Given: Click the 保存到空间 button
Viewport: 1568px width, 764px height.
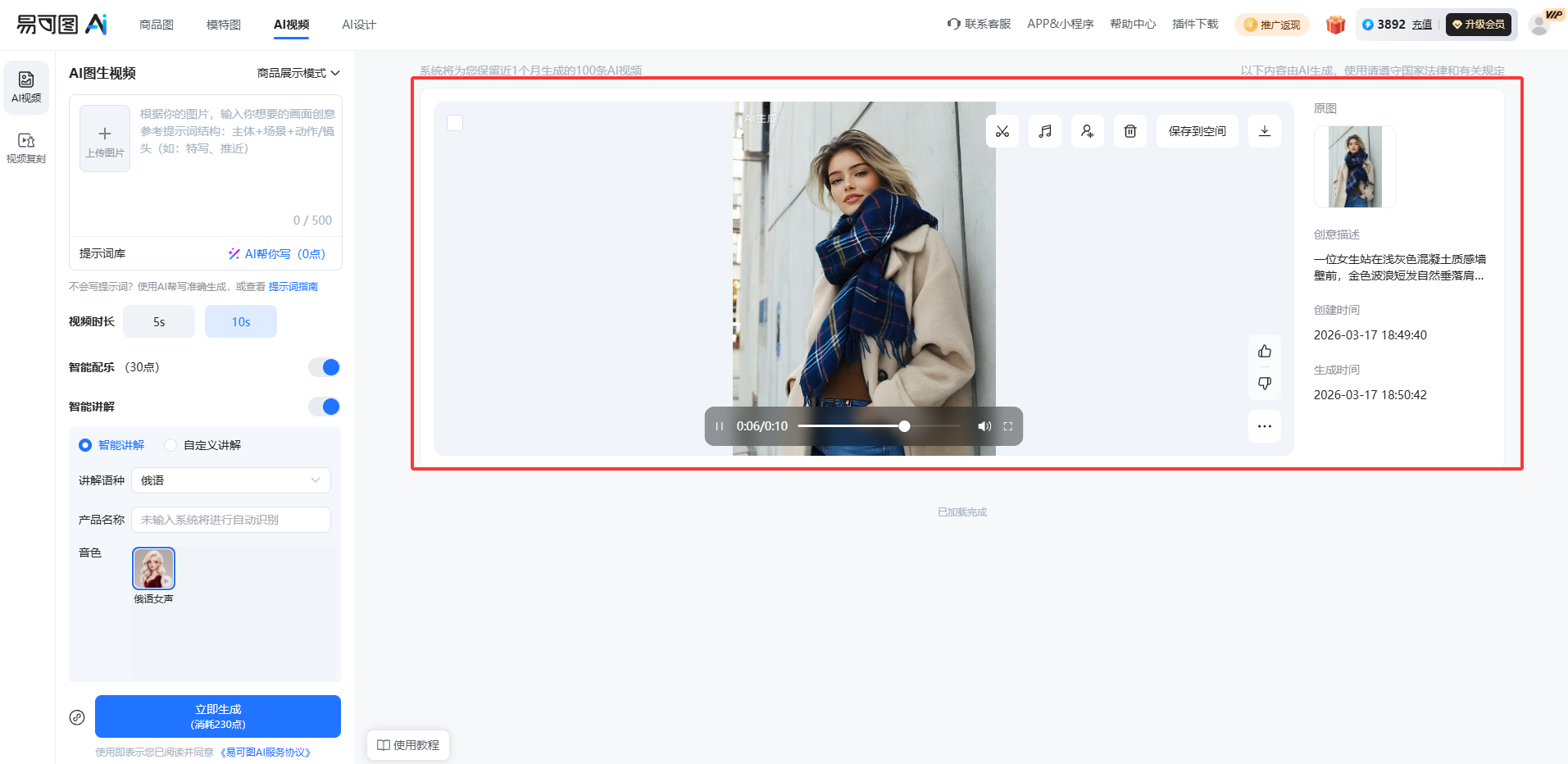Looking at the screenshot, I should [1198, 131].
